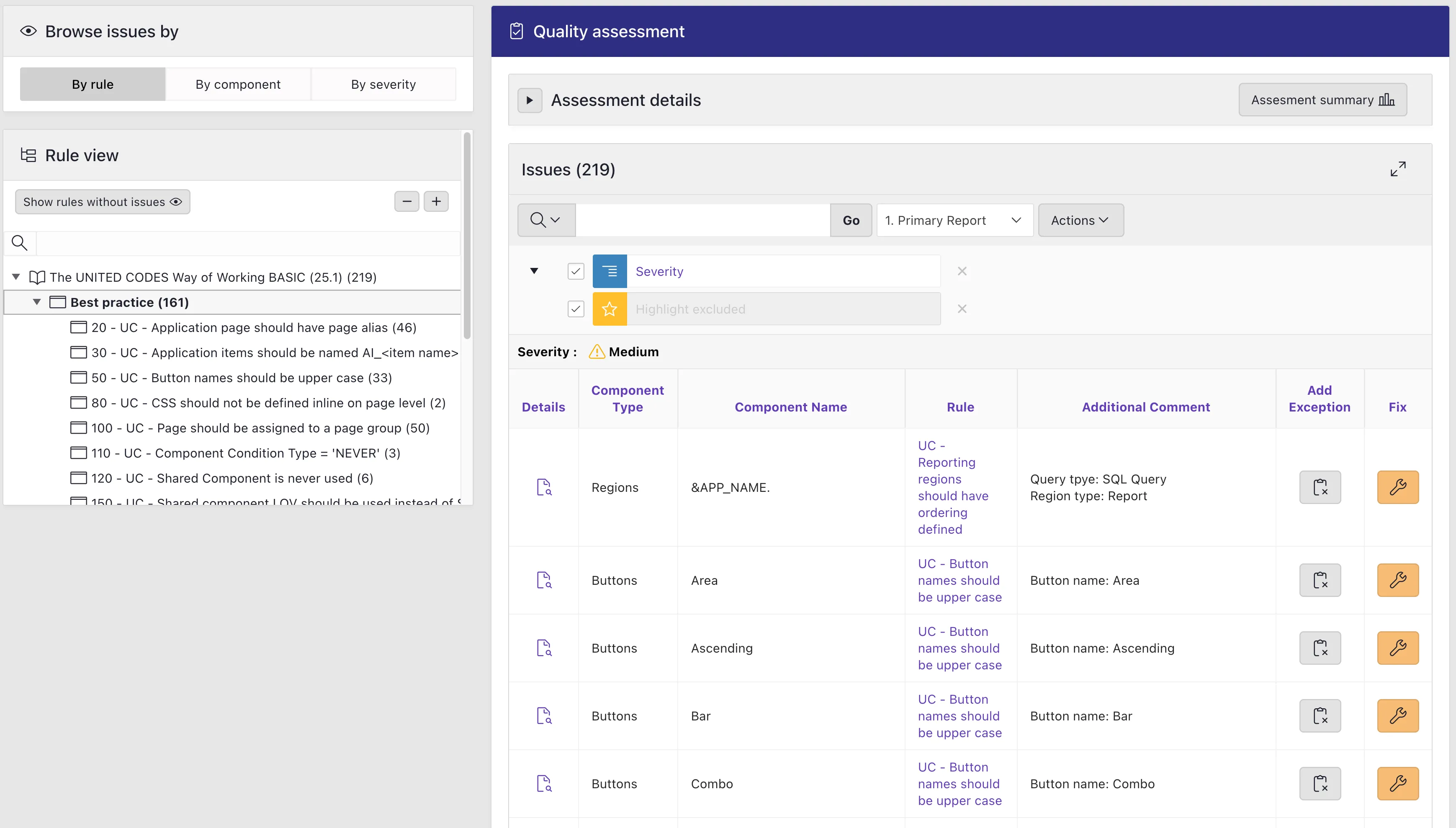The width and height of the screenshot is (1456, 828).
Task: Uncheck the Severity control break checkbox
Action: point(575,271)
